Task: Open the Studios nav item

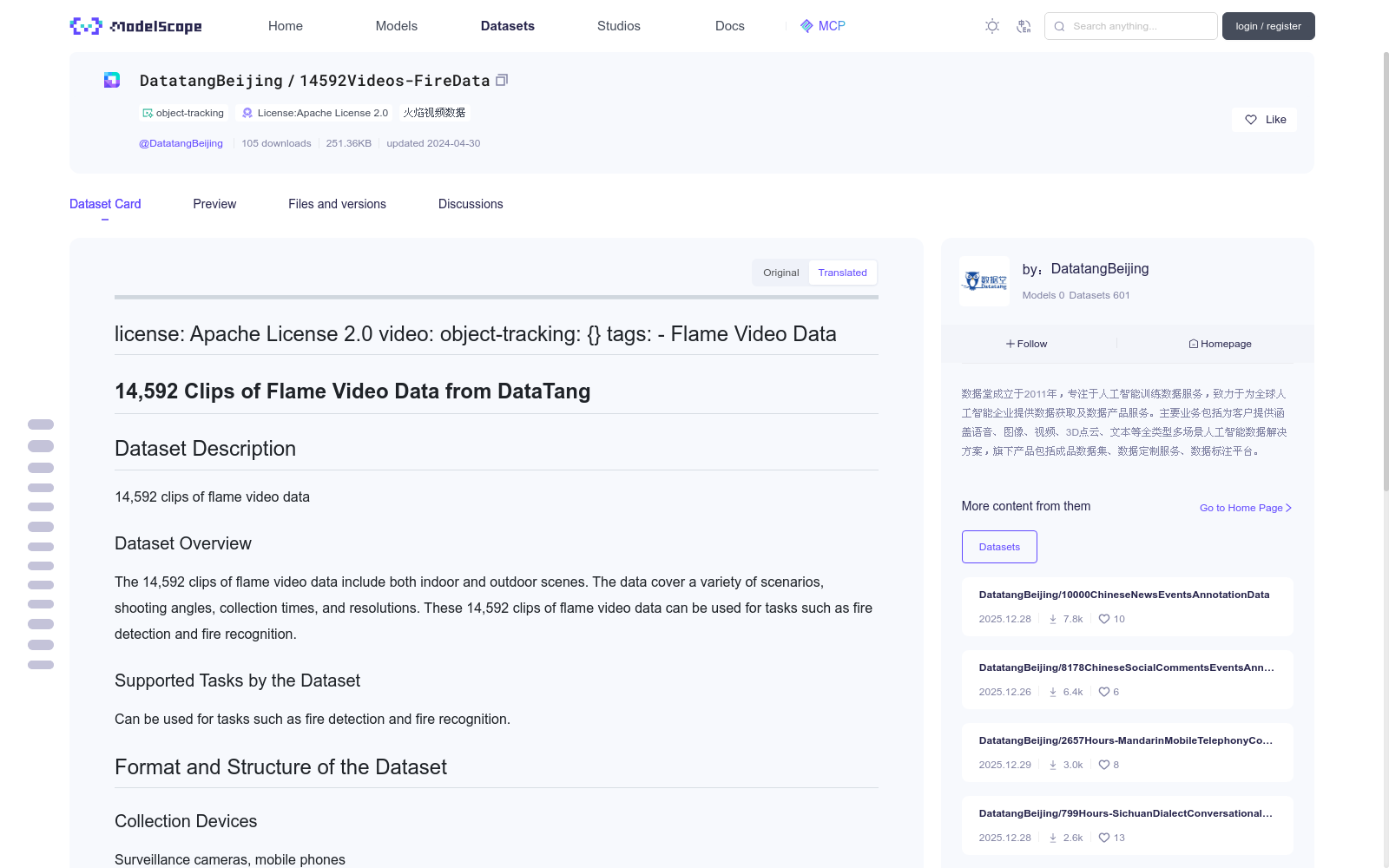Action: click(619, 26)
